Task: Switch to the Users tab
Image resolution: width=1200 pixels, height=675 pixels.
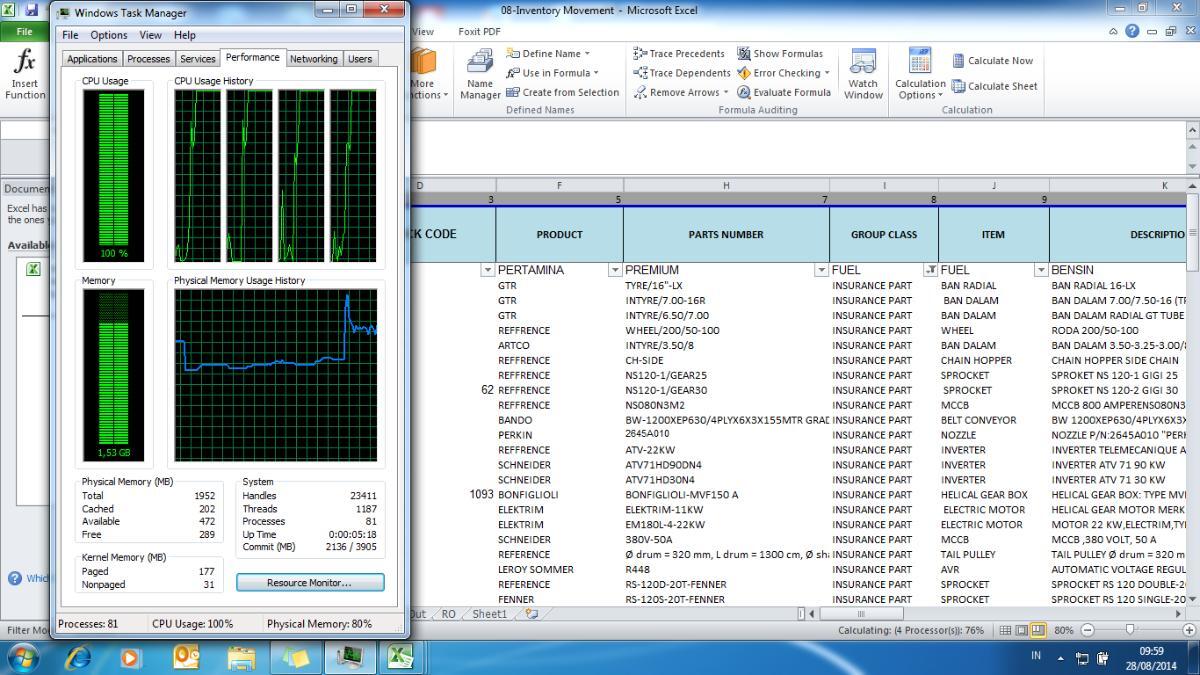Action: click(360, 59)
